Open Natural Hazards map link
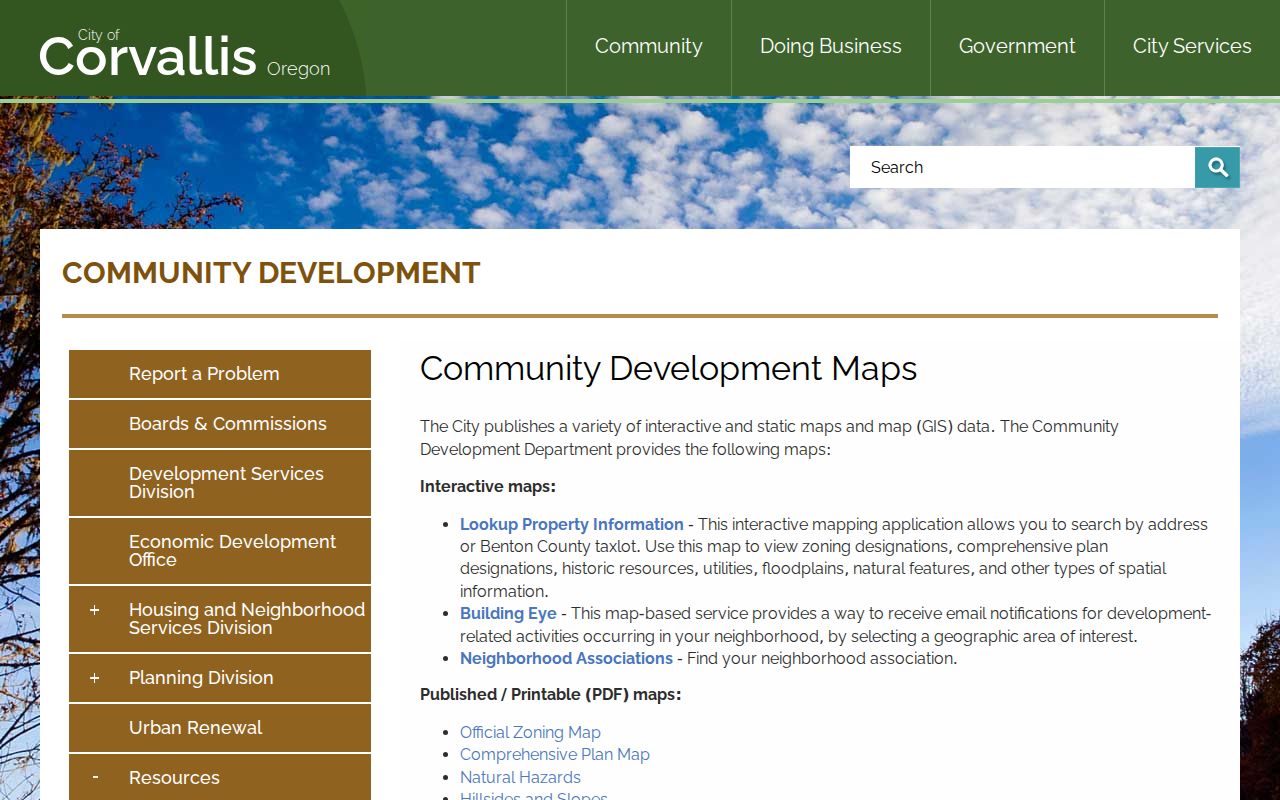1280x800 pixels. point(520,777)
